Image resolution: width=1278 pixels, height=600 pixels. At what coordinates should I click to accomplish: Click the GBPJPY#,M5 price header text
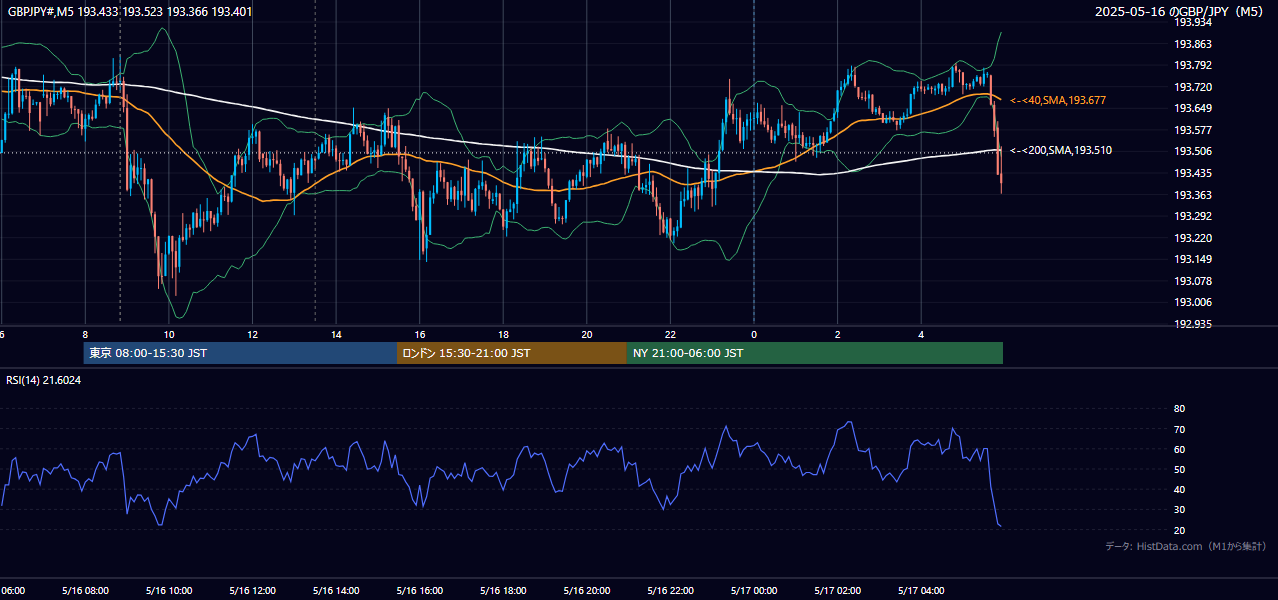130,12
